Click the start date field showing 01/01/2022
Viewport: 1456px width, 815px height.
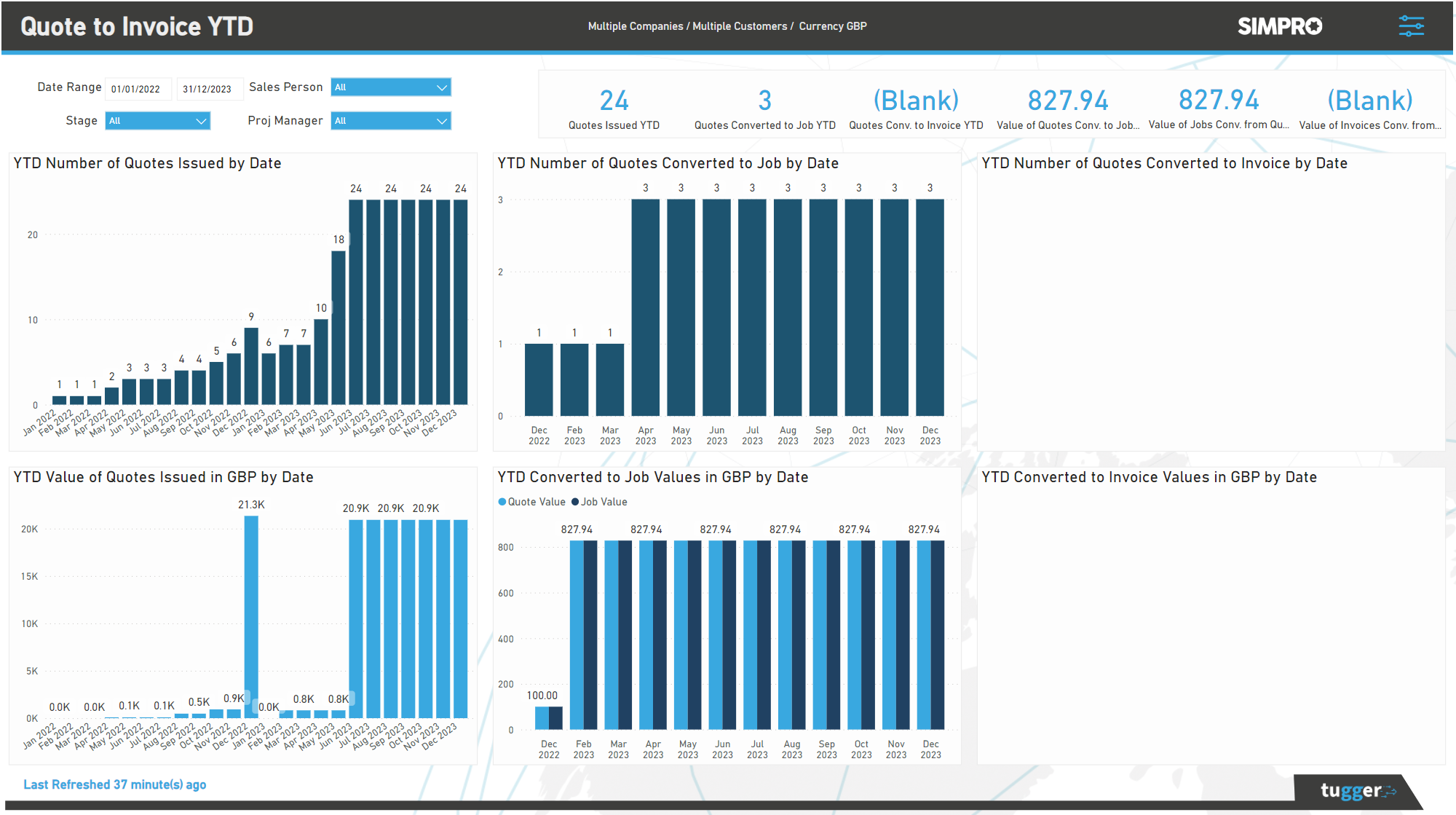pos(138,88)
